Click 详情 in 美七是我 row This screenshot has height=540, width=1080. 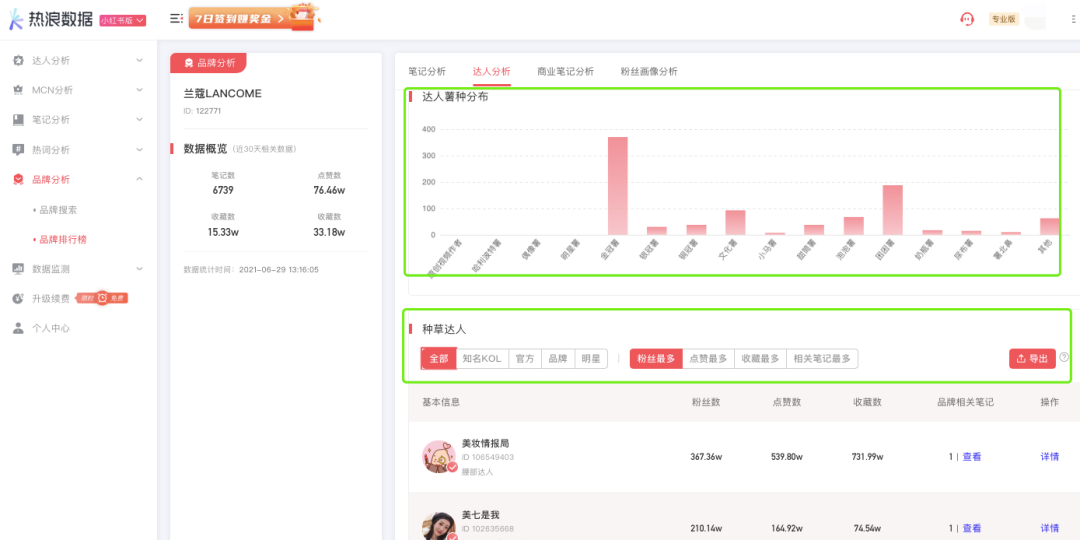[1050, 528]
